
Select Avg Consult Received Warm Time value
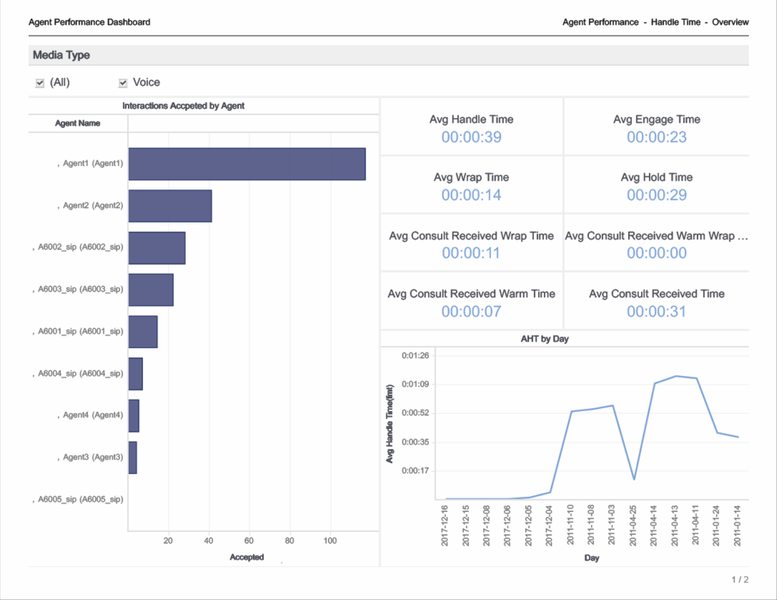[x=471, y=312]
